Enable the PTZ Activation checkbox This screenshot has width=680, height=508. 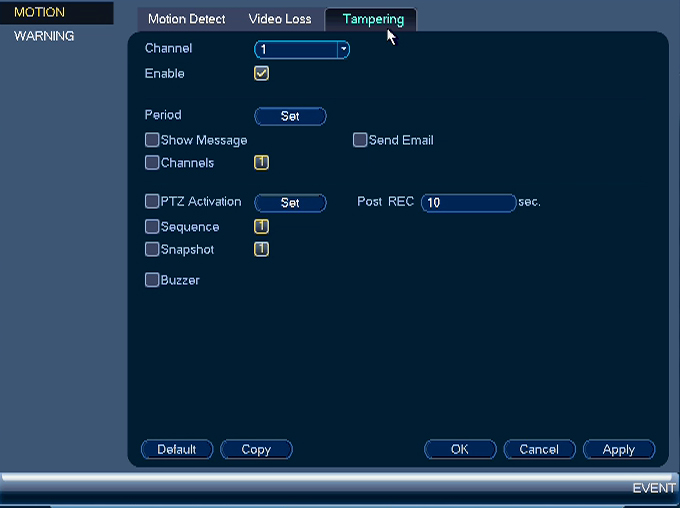152,201
